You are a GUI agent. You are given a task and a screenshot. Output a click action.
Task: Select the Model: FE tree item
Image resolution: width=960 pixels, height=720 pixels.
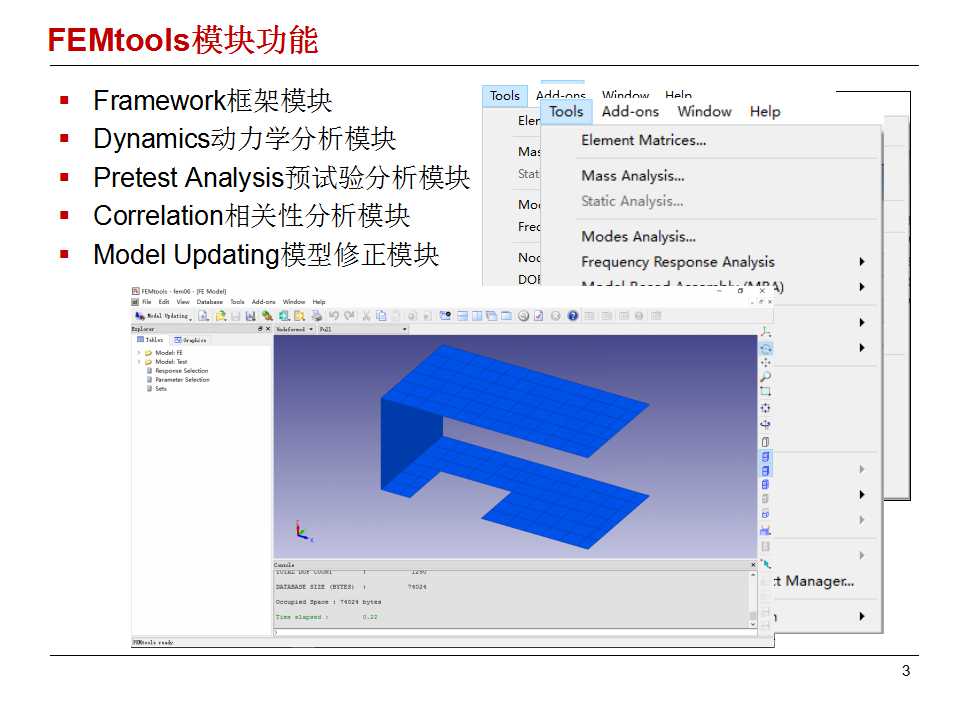pos(168,353)
